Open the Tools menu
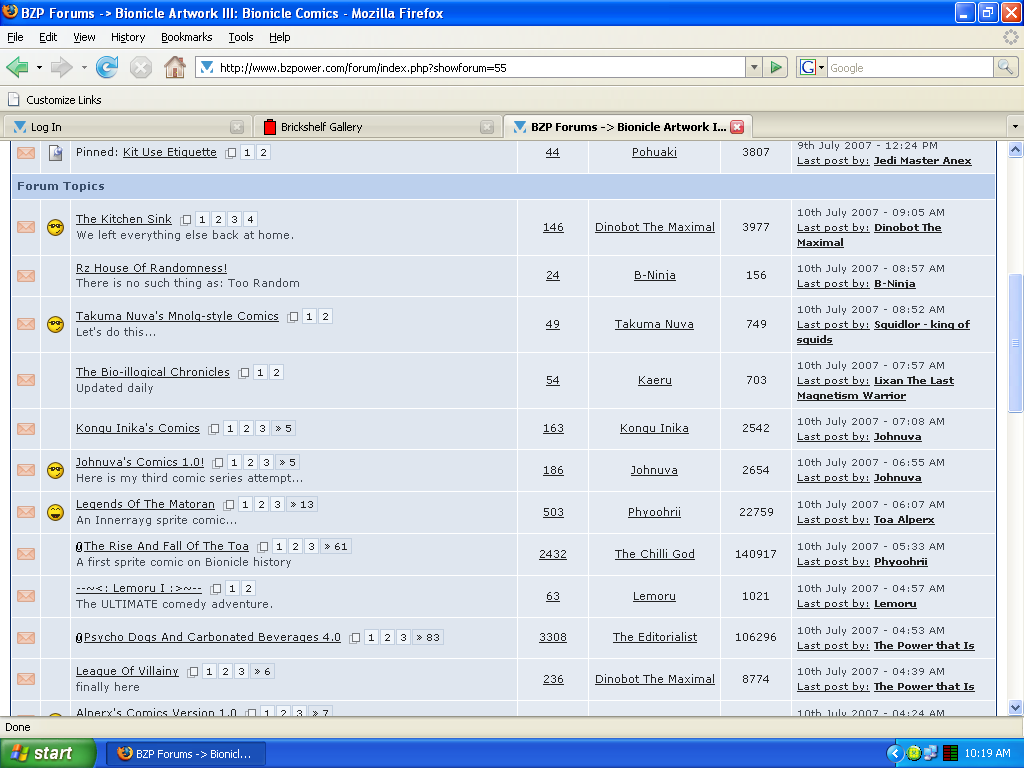 click(240, 37)
